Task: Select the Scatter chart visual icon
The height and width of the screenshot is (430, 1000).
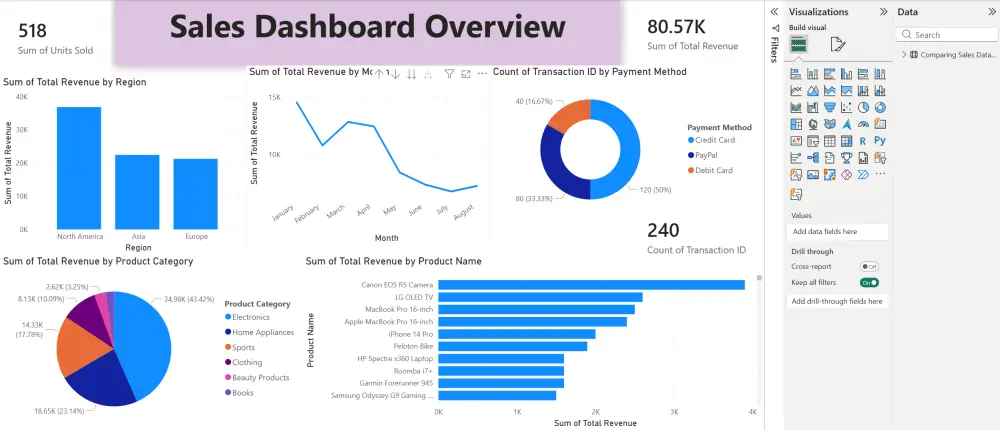Action: [846, 107]
